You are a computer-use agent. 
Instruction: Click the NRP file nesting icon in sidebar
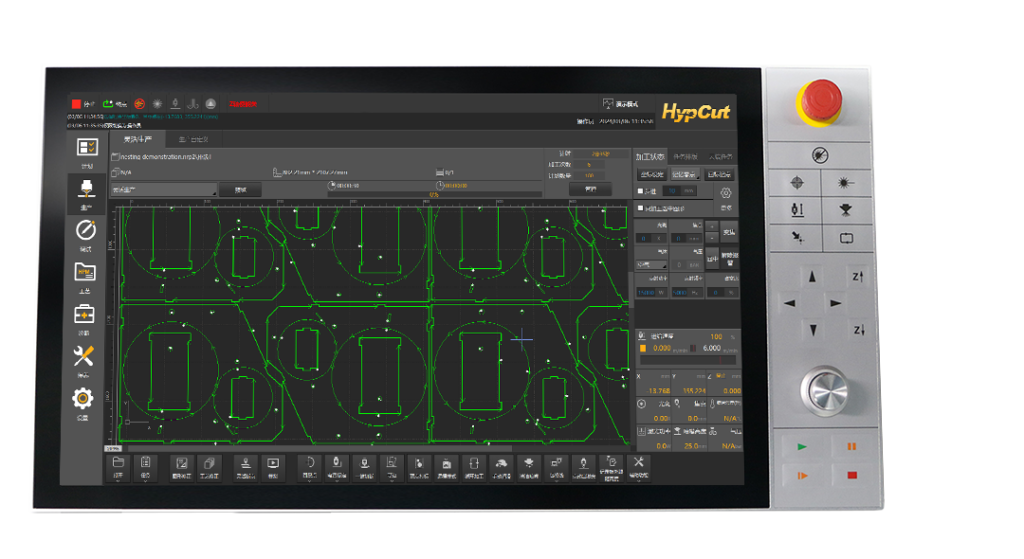pyautogui.click(x=84, y=272)
